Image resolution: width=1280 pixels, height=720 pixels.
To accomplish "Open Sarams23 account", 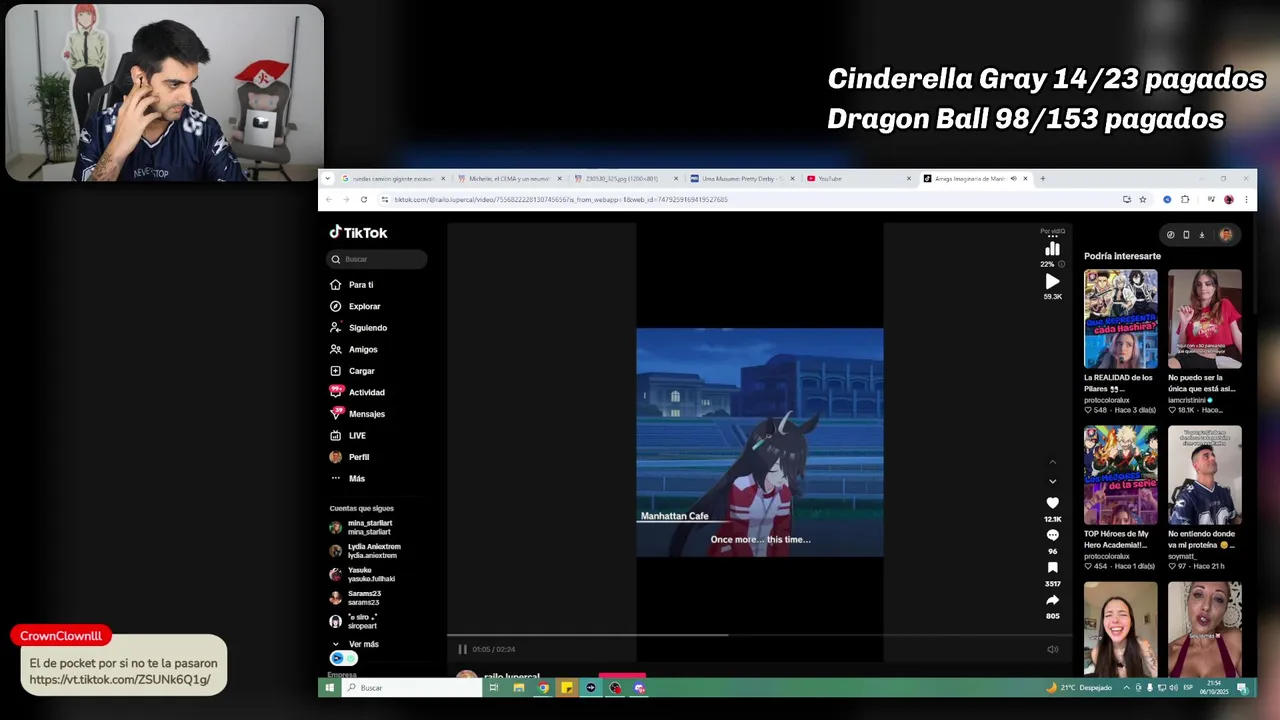I will [356, 598].
